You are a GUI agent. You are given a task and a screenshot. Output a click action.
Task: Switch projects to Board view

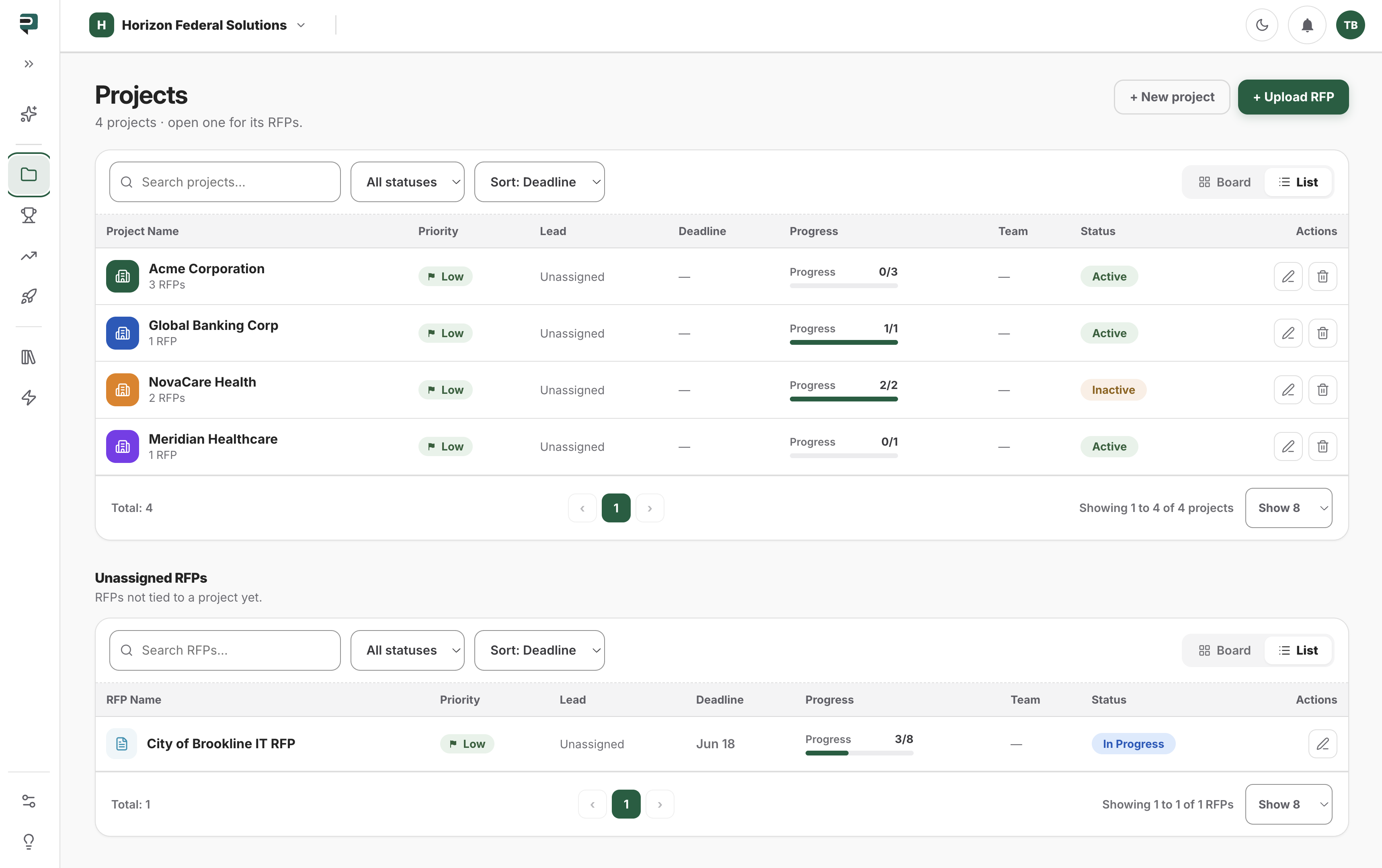pyautogui.click(x=1224, y=182)
